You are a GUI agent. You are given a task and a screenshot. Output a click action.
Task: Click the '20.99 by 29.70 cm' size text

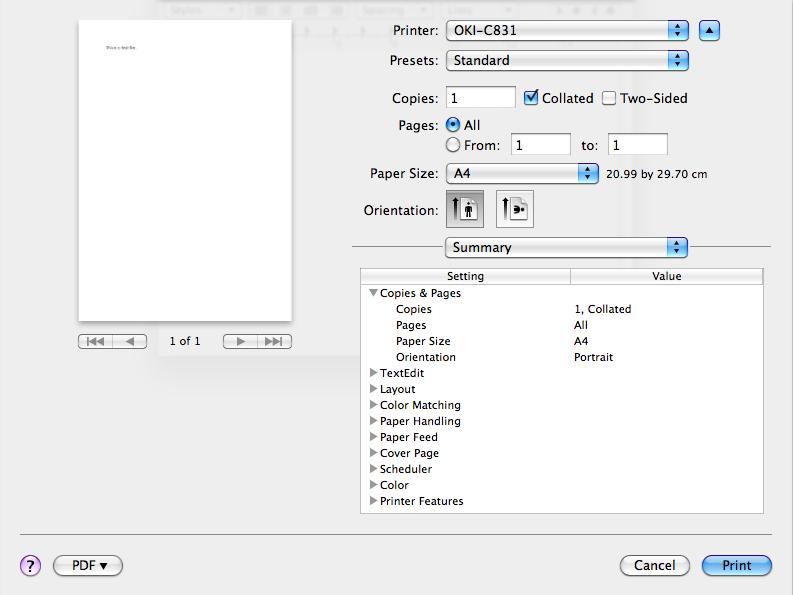pos(656,174)
